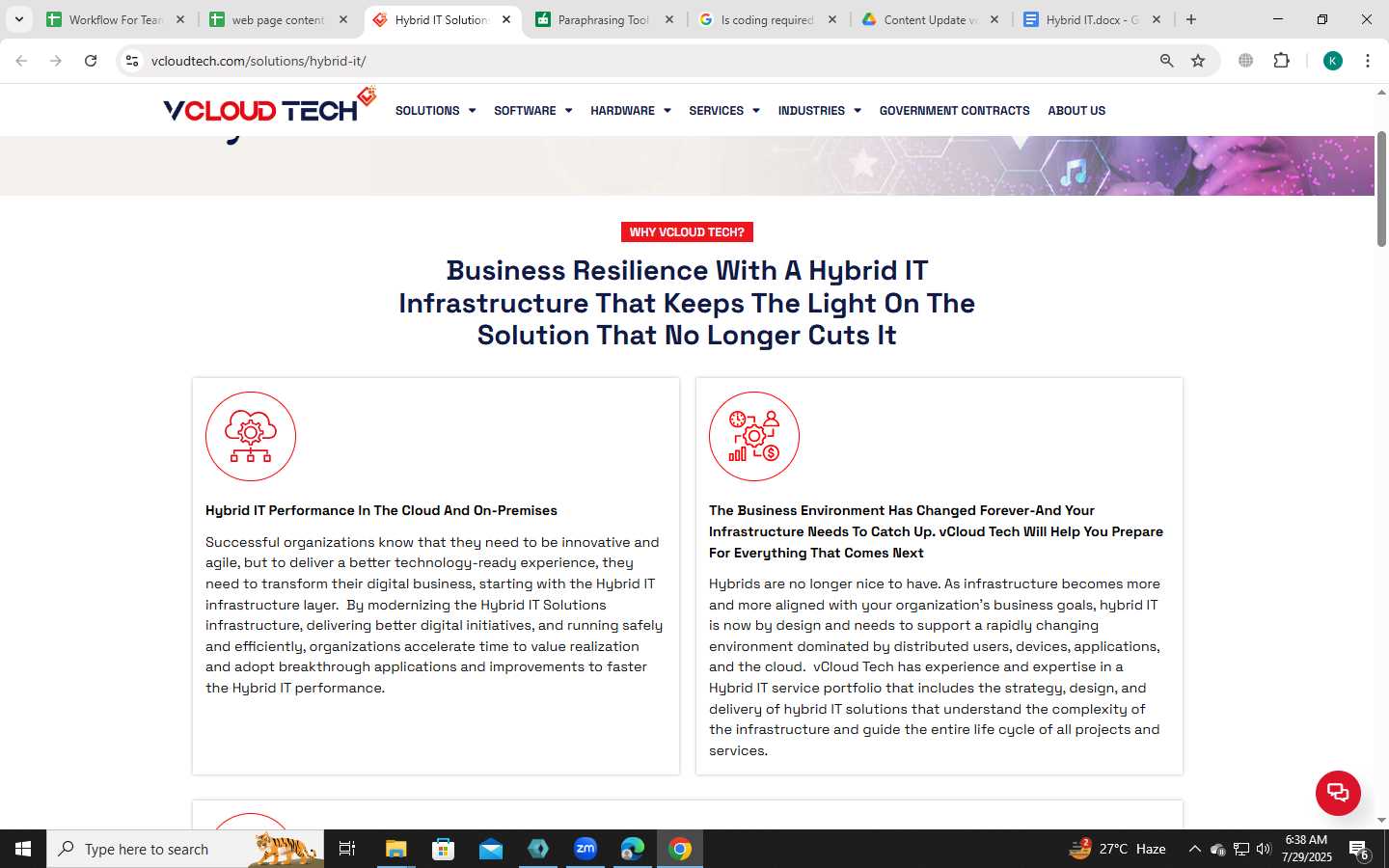
Task: Bookmark this page with star icon
Action: coord(1198,61)
